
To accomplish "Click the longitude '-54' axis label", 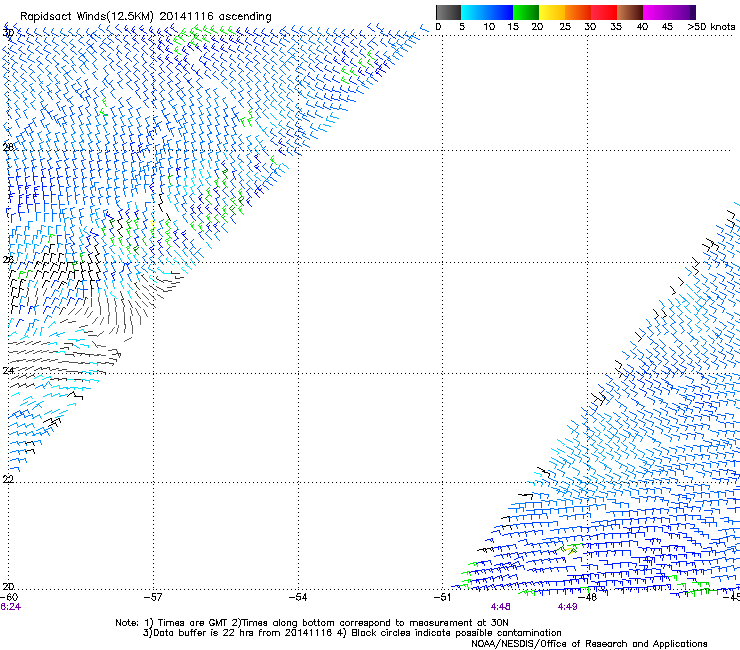I will pos(298,597).
